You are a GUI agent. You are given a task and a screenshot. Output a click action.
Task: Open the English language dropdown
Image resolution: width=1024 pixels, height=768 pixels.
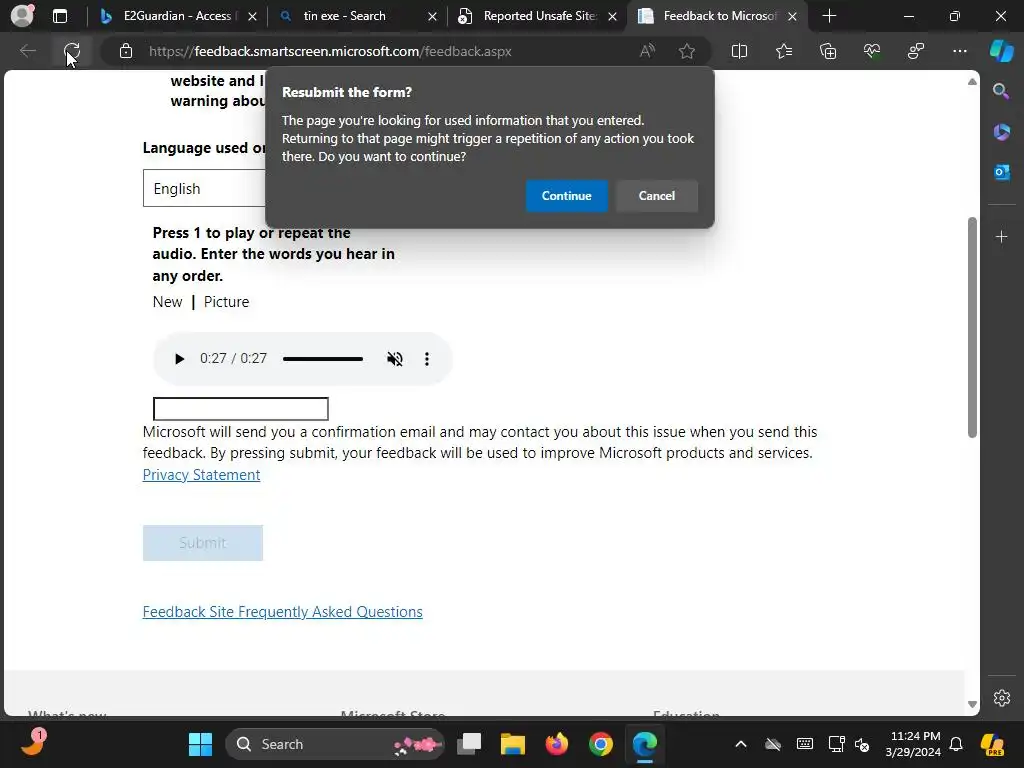click(204, 188)
